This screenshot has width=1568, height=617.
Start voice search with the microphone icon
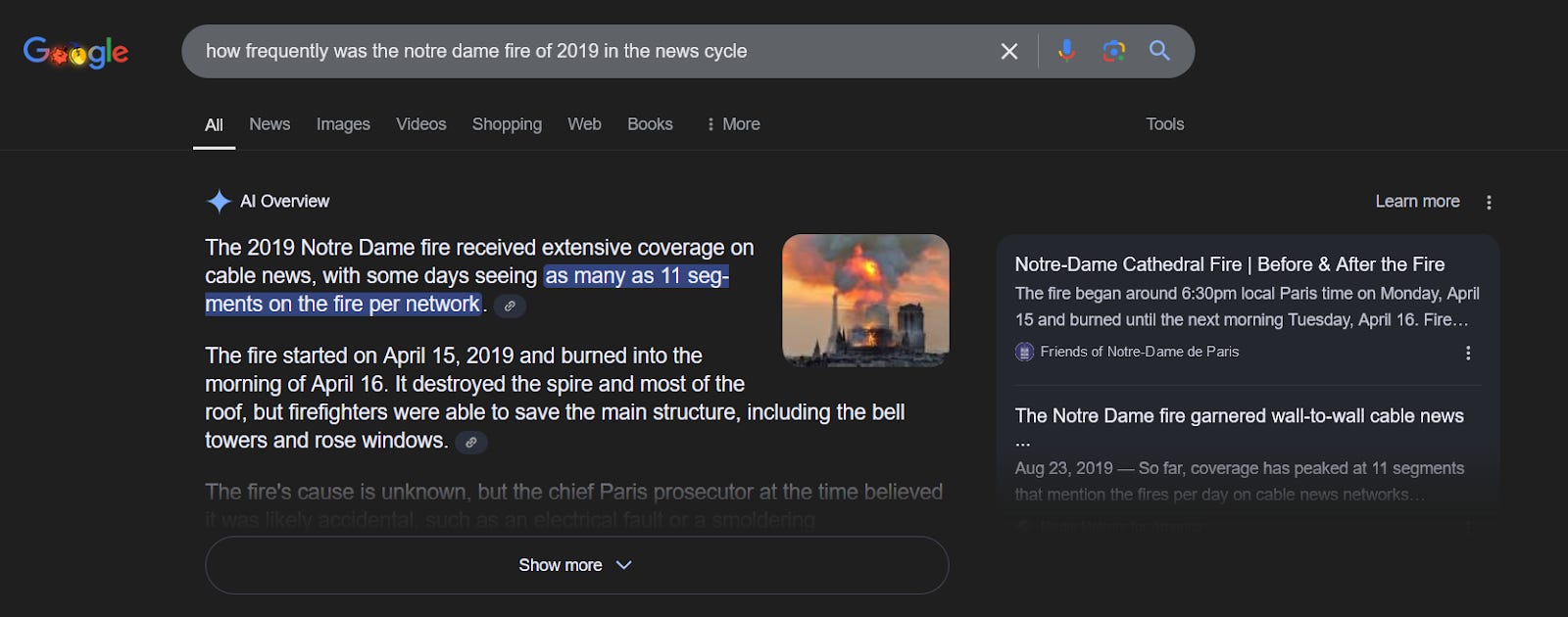[x=1066, y=51]
